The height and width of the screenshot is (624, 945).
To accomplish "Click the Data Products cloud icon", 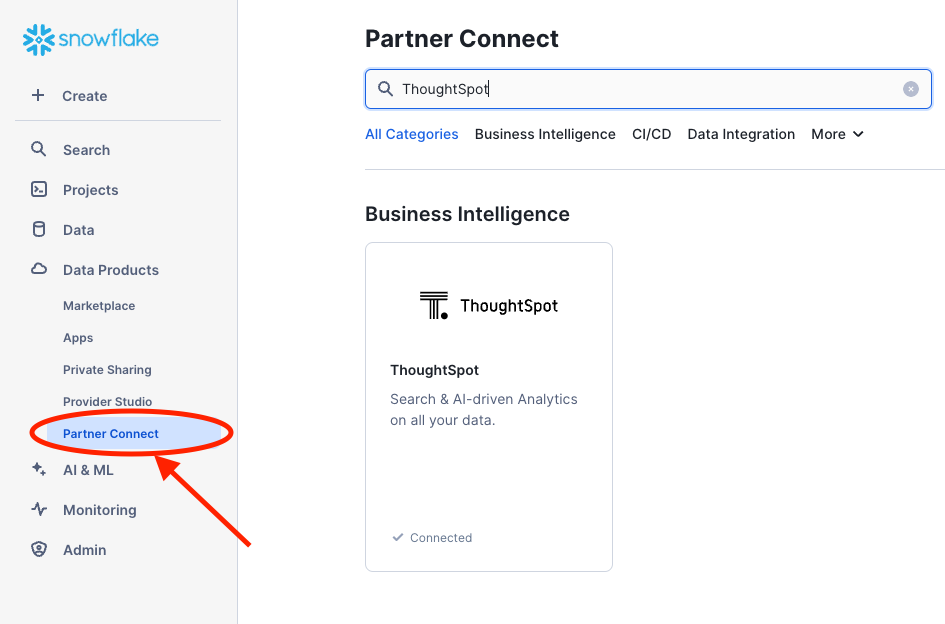I will [39, 270].
